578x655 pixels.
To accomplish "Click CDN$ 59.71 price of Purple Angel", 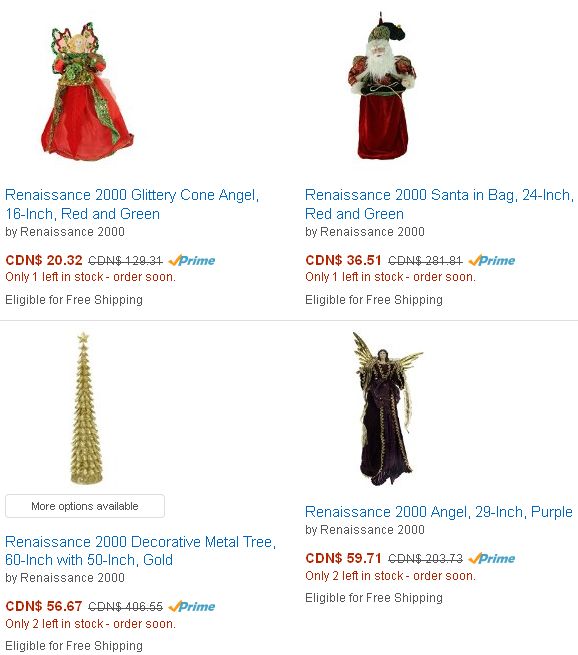I will [343, 558].
